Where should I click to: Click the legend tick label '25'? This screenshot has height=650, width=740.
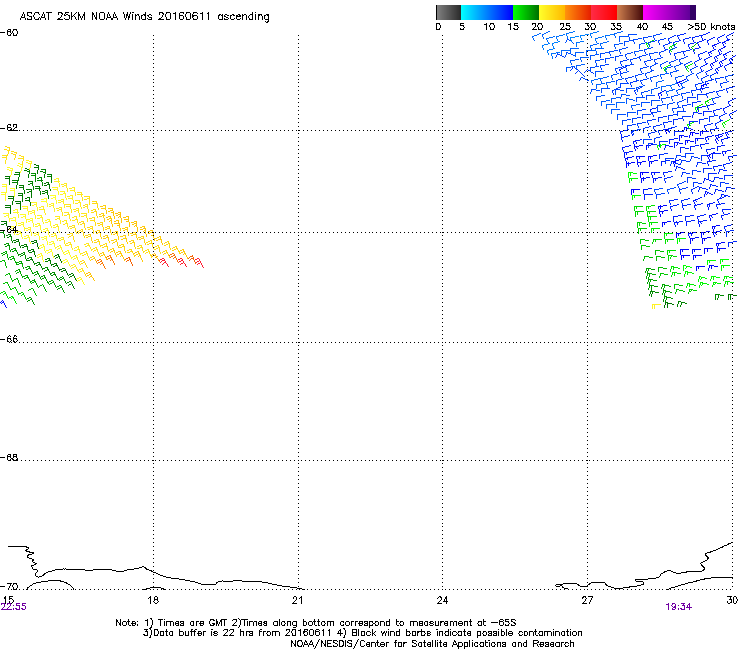click(x=565, y=27)
